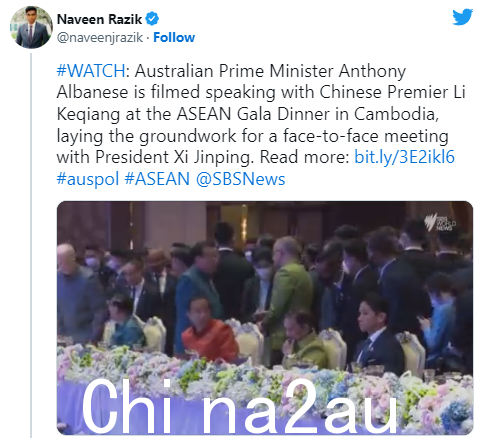Click the China2au watermark text
Image resolution: width=479 pixels, height=438 pixels.
[x=239, y=406]
